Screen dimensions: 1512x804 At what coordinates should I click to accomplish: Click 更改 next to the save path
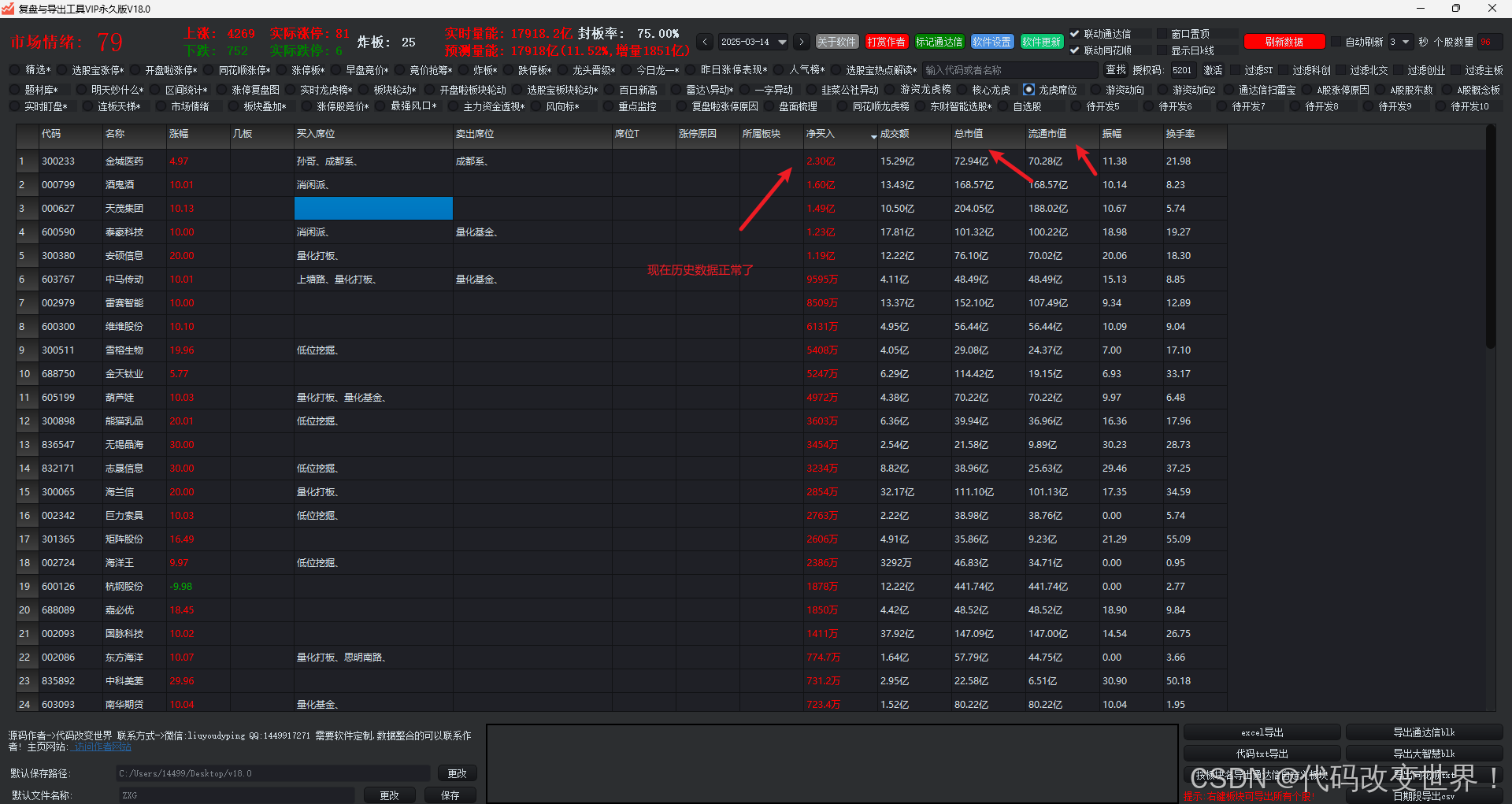[457, 773]
